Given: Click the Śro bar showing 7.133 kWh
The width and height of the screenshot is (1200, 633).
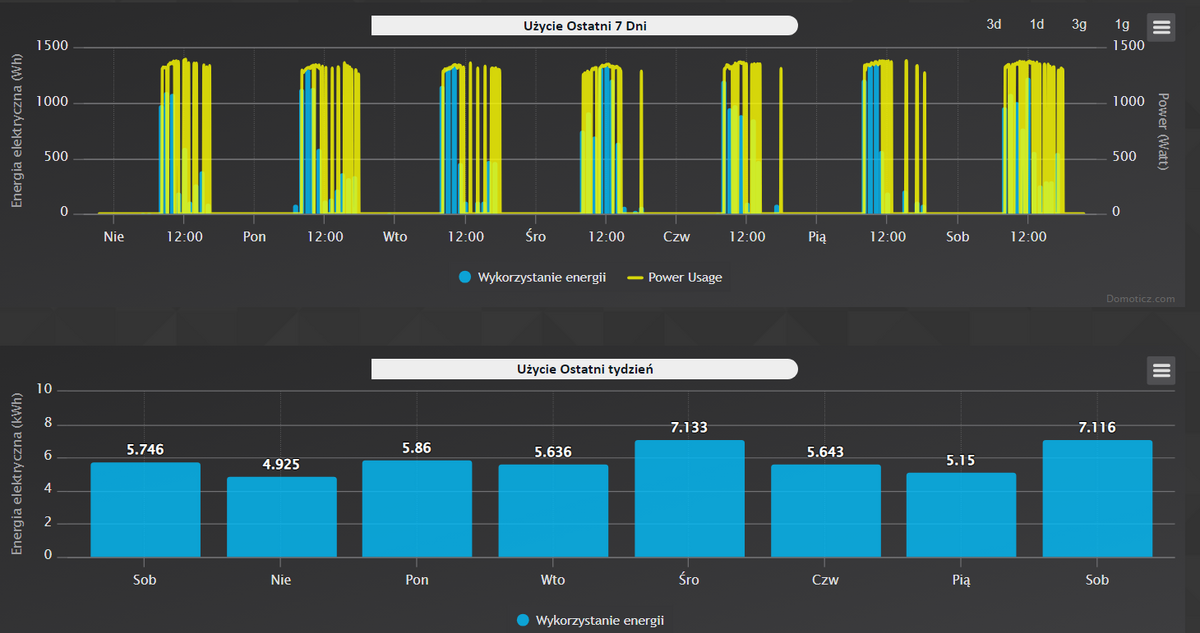Looking at the screenshot, I should click(x=689, y=500).
